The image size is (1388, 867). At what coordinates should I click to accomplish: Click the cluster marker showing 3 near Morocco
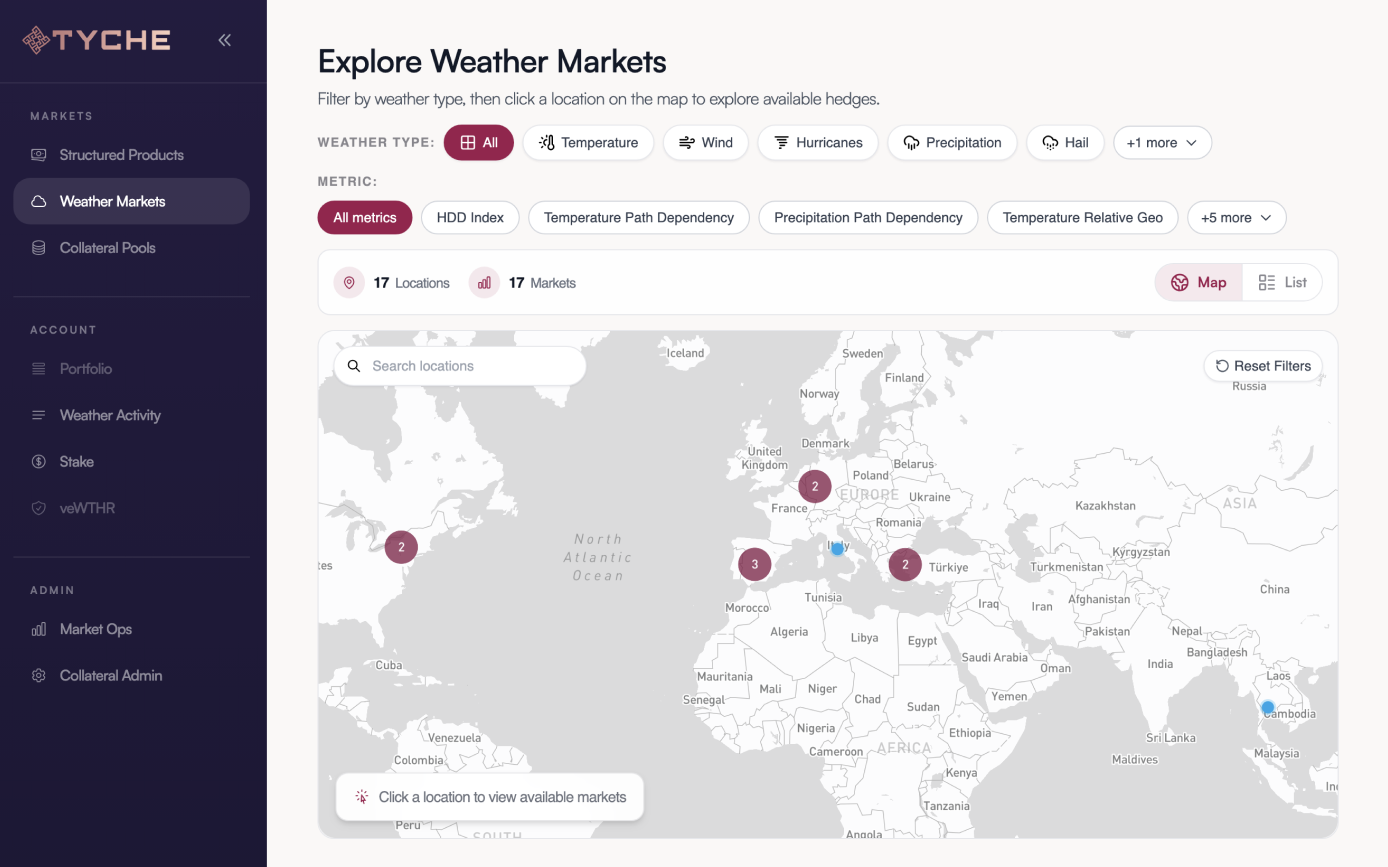[x=755, y=564]
